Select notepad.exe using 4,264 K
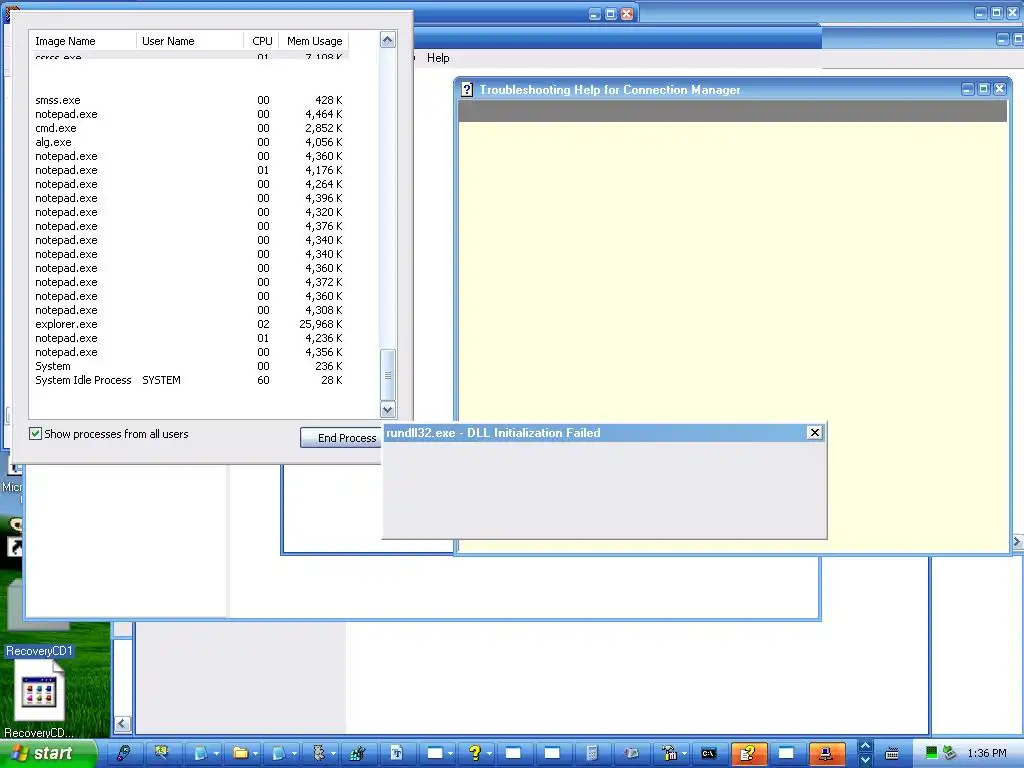The height and width of the screenshot is (768, 1024). coord(189,184)
